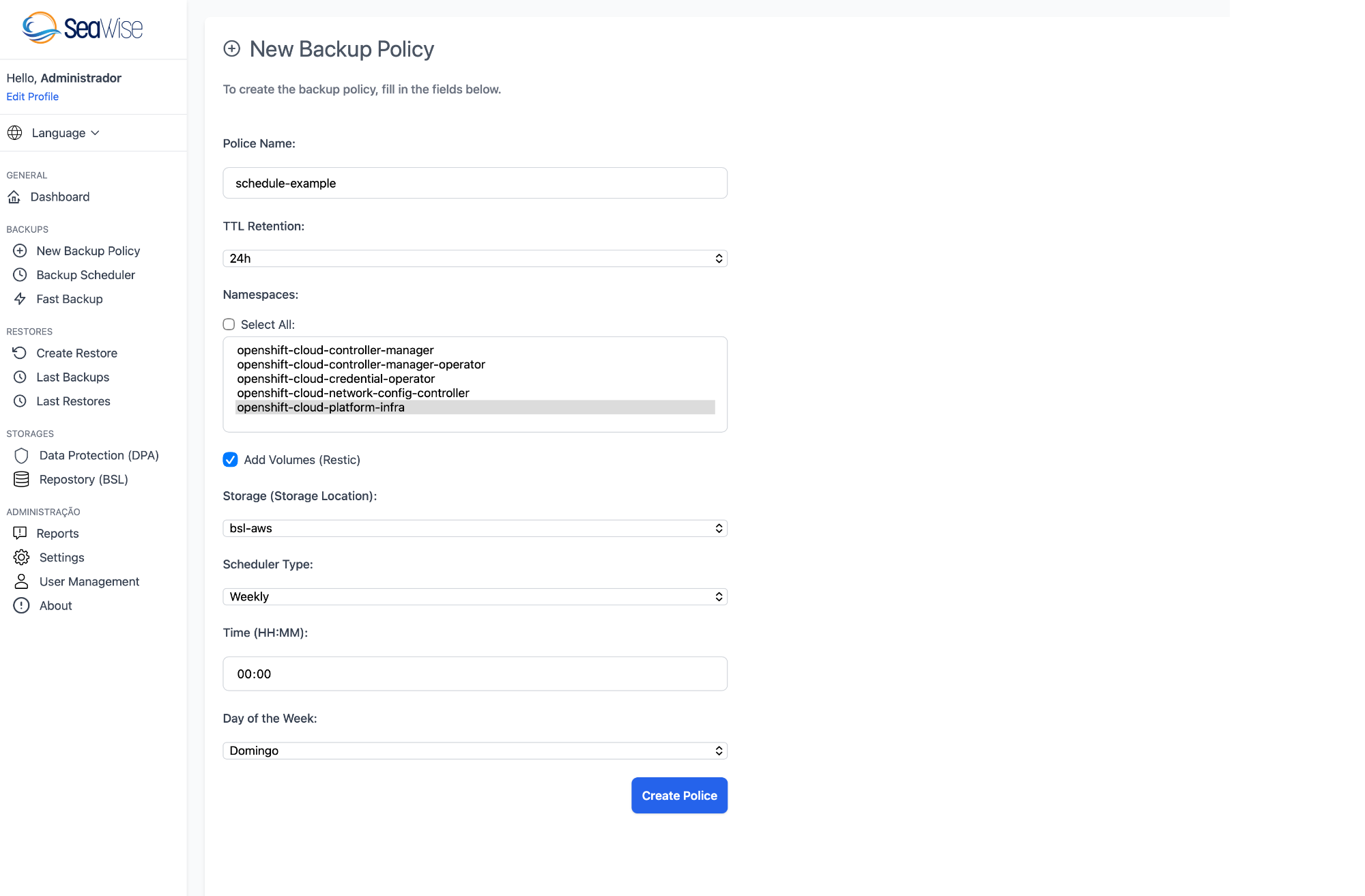1365x896 pixels.
Task: Click the Create Police button
Action: (678, 795)
